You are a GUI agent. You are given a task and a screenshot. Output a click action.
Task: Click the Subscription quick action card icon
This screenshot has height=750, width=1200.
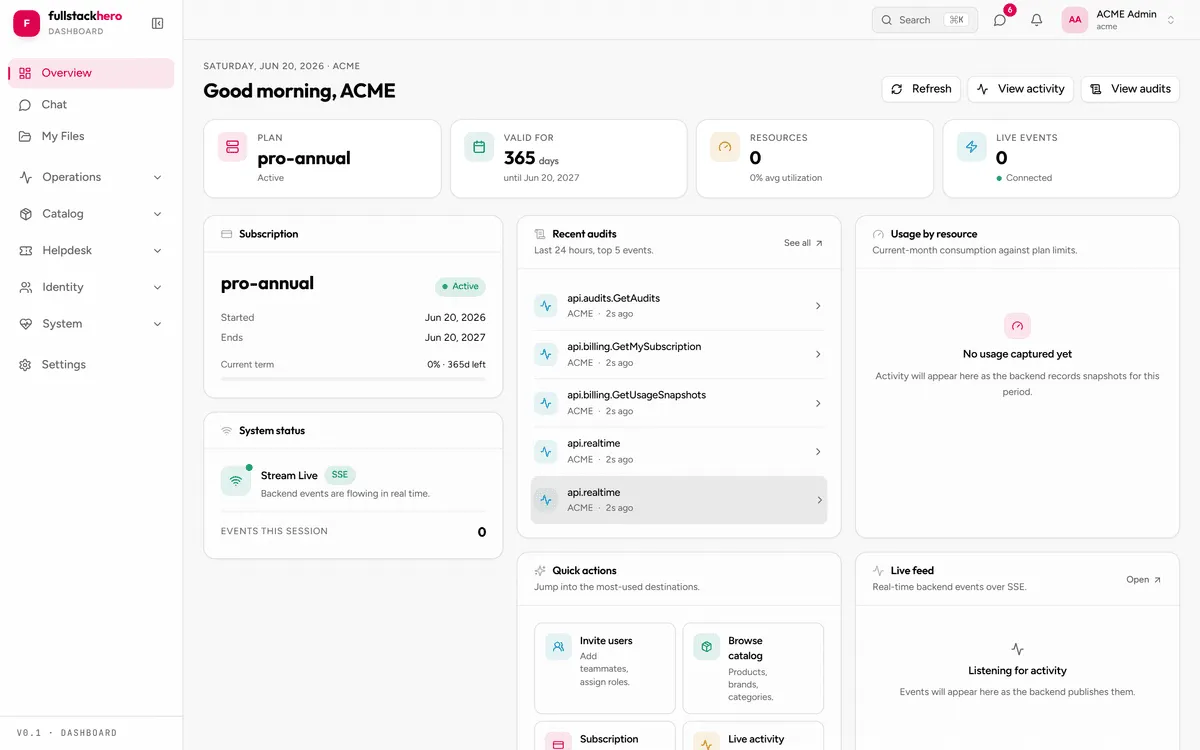point(559,744)
